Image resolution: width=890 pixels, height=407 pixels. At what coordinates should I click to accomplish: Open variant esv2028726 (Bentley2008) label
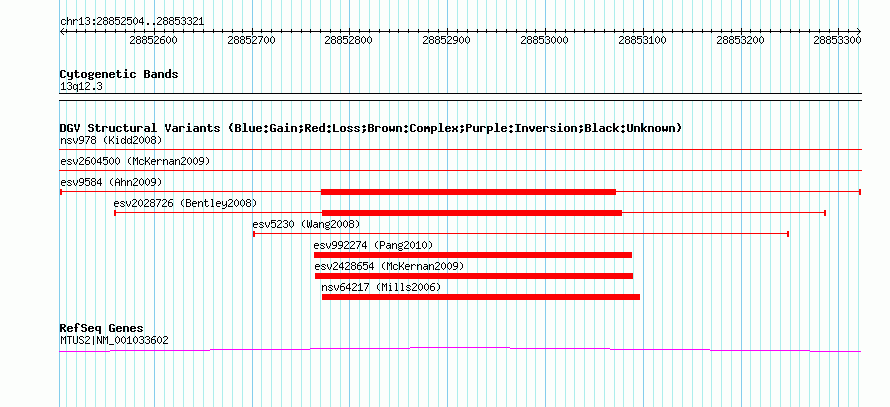click(185, 203)
